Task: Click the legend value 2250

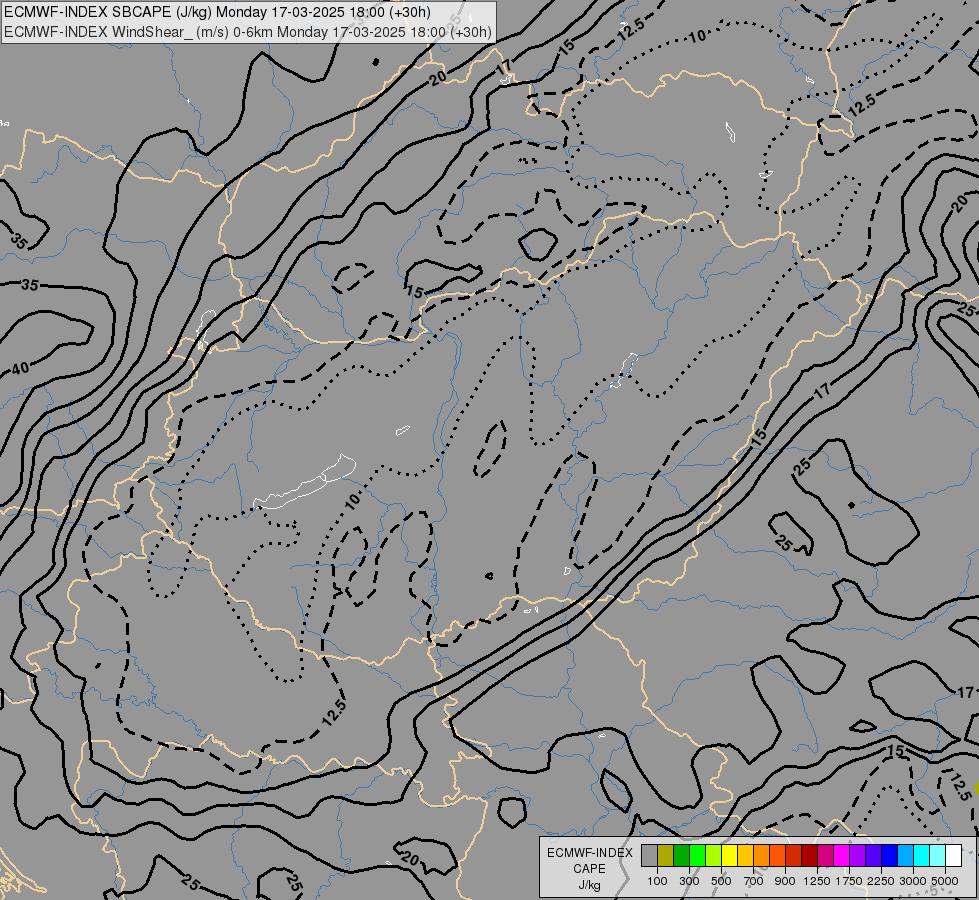Action: tap(881, 881)
